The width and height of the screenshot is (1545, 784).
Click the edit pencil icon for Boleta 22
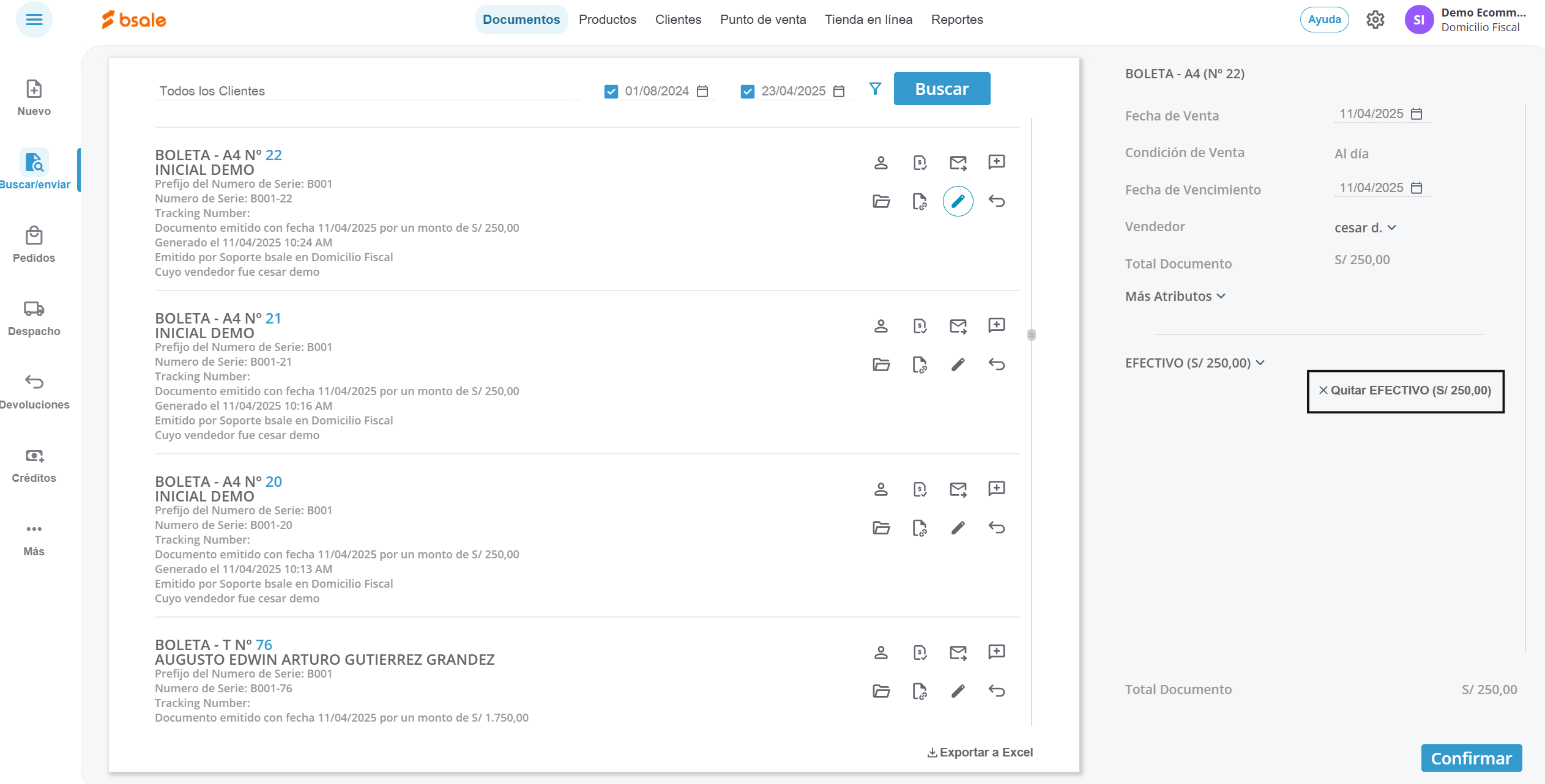point(958,201)
